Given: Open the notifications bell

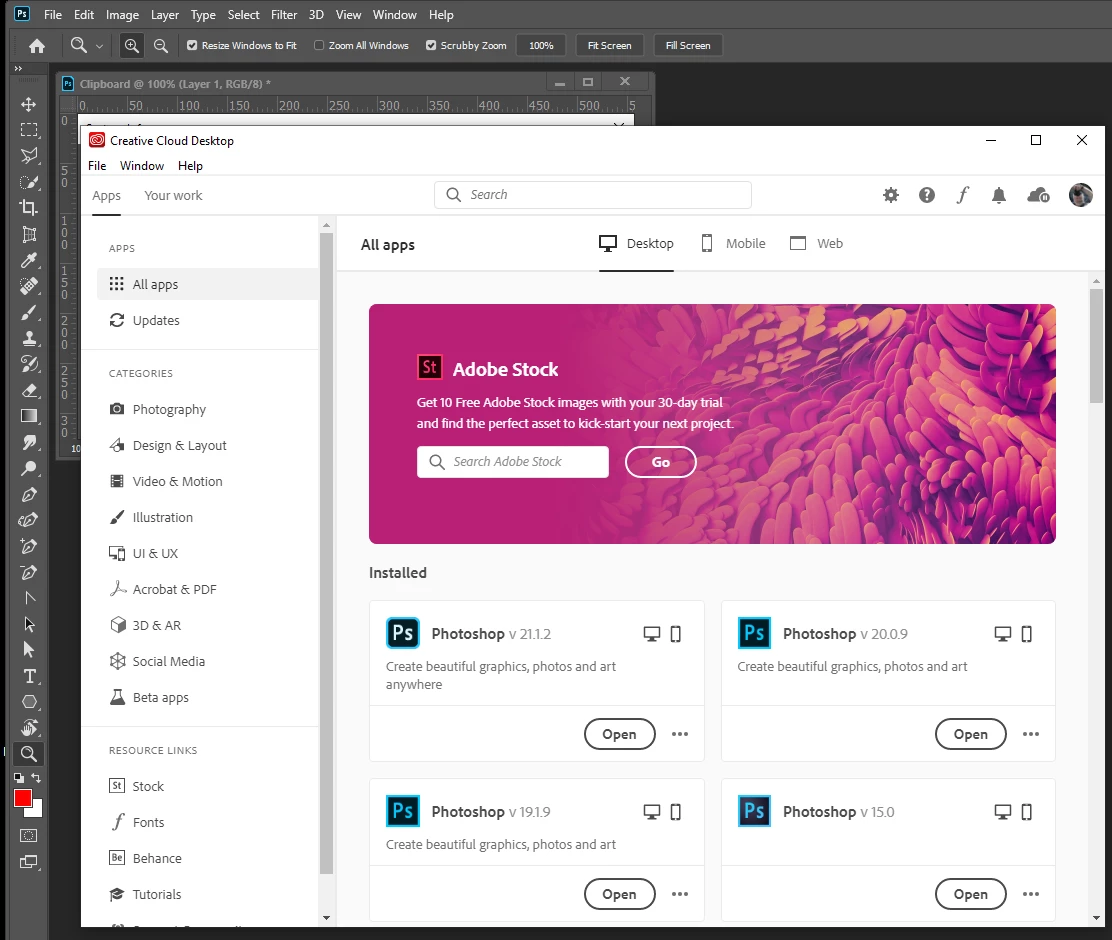Looking at the screenshot, I should (x=999, y=195).
